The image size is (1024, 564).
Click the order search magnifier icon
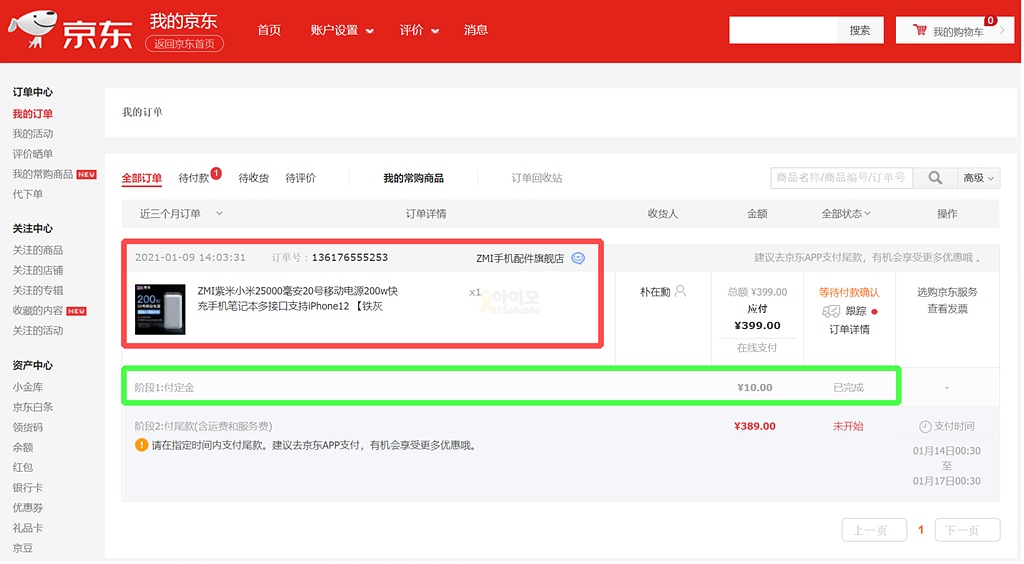935,178
